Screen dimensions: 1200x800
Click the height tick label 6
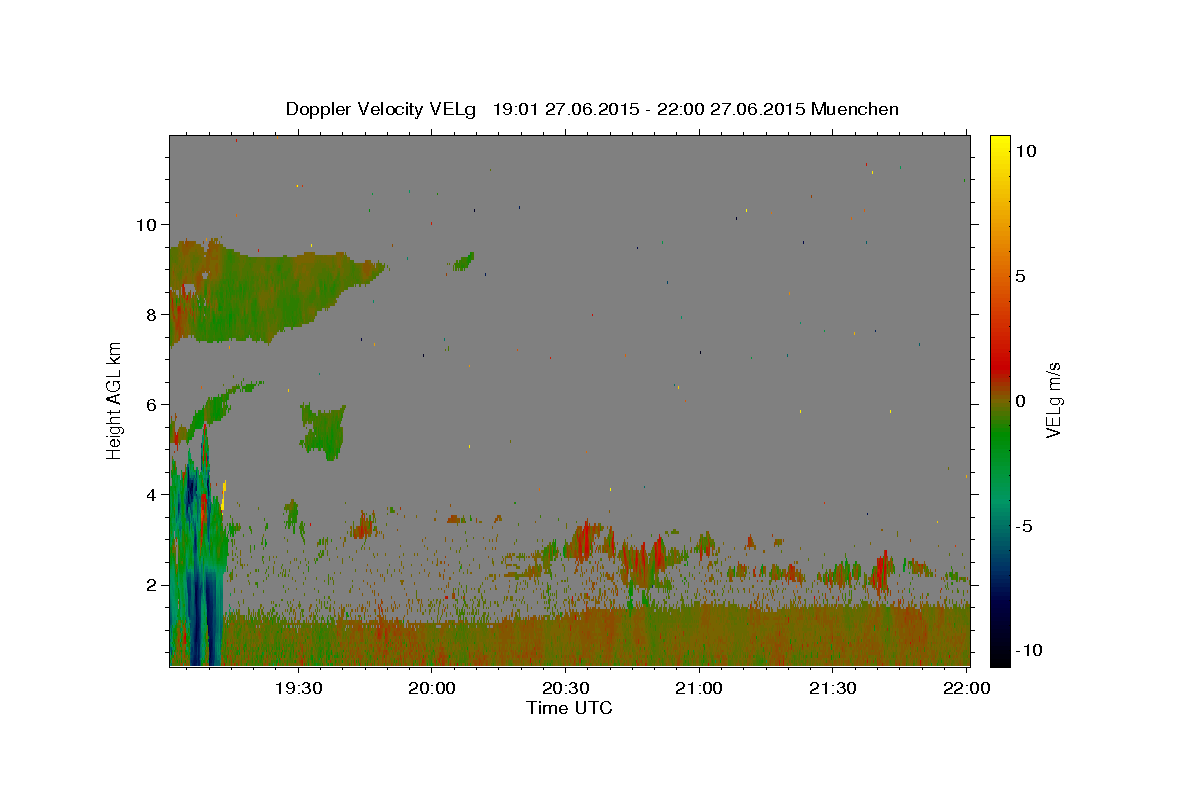click(x=152, y=404)
